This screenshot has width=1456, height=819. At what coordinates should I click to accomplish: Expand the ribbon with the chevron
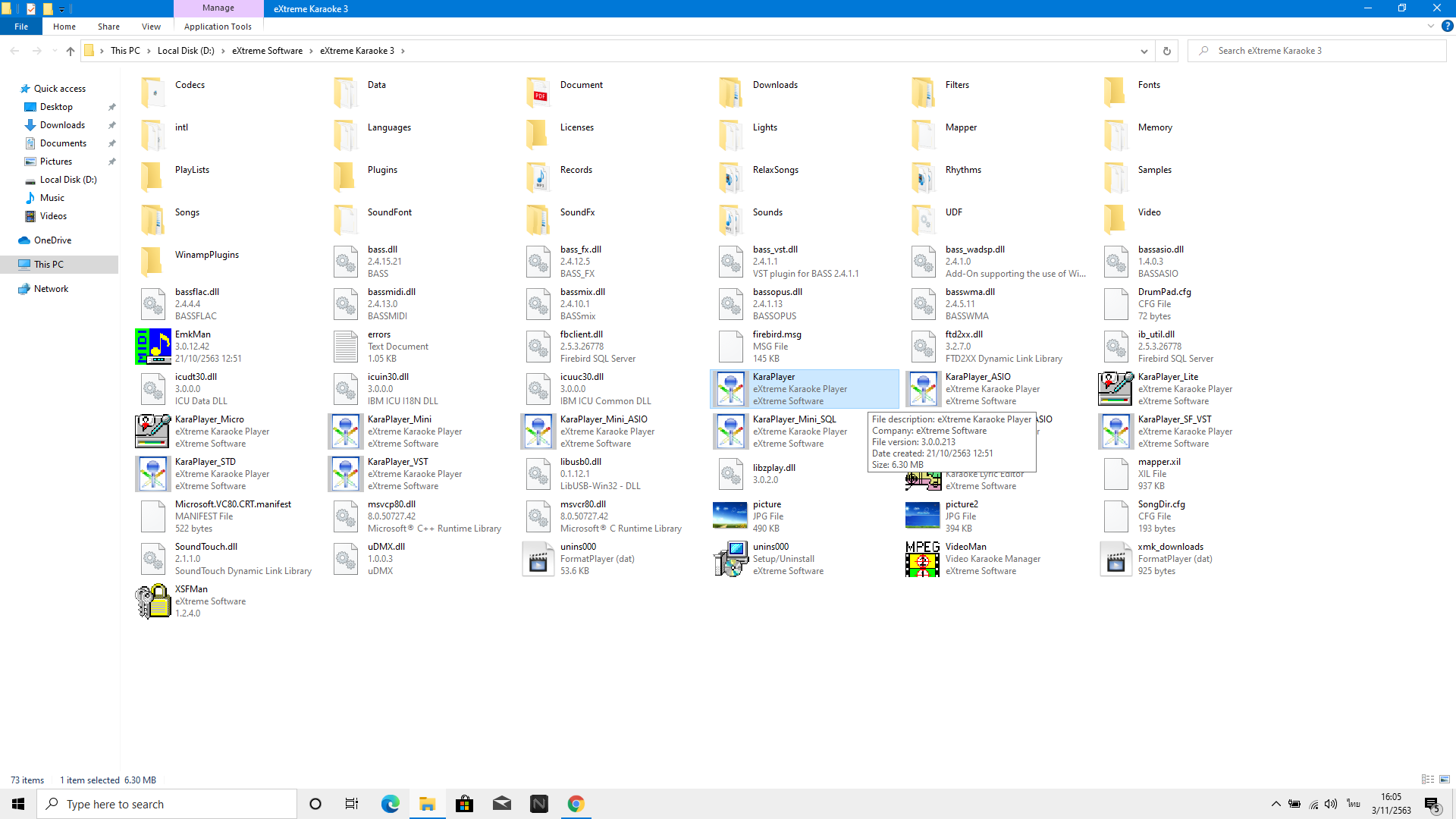(x=1430, y=26)
